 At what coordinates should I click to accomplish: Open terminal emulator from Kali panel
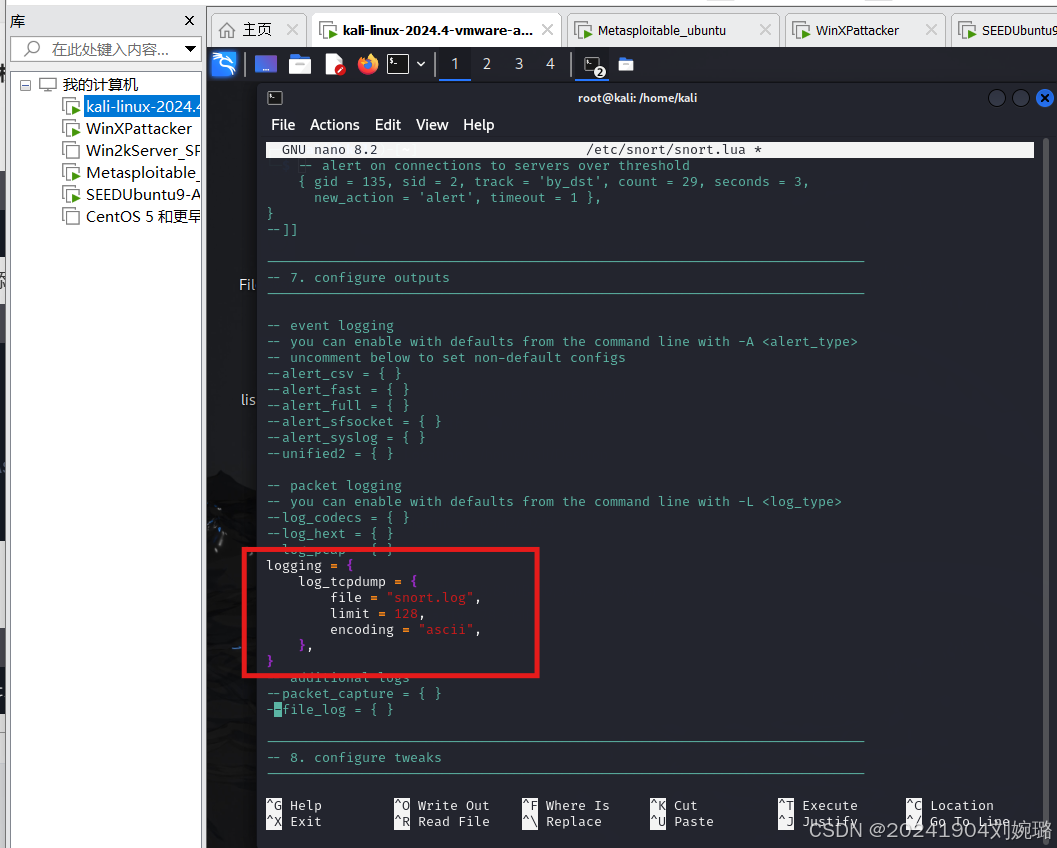398,65
